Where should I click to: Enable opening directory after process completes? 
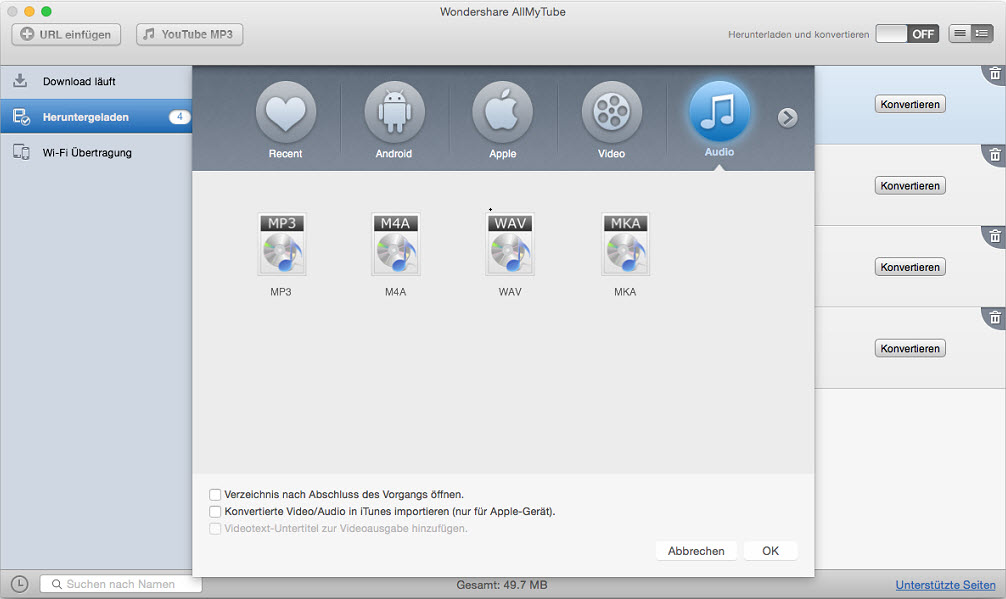[215, 494]
